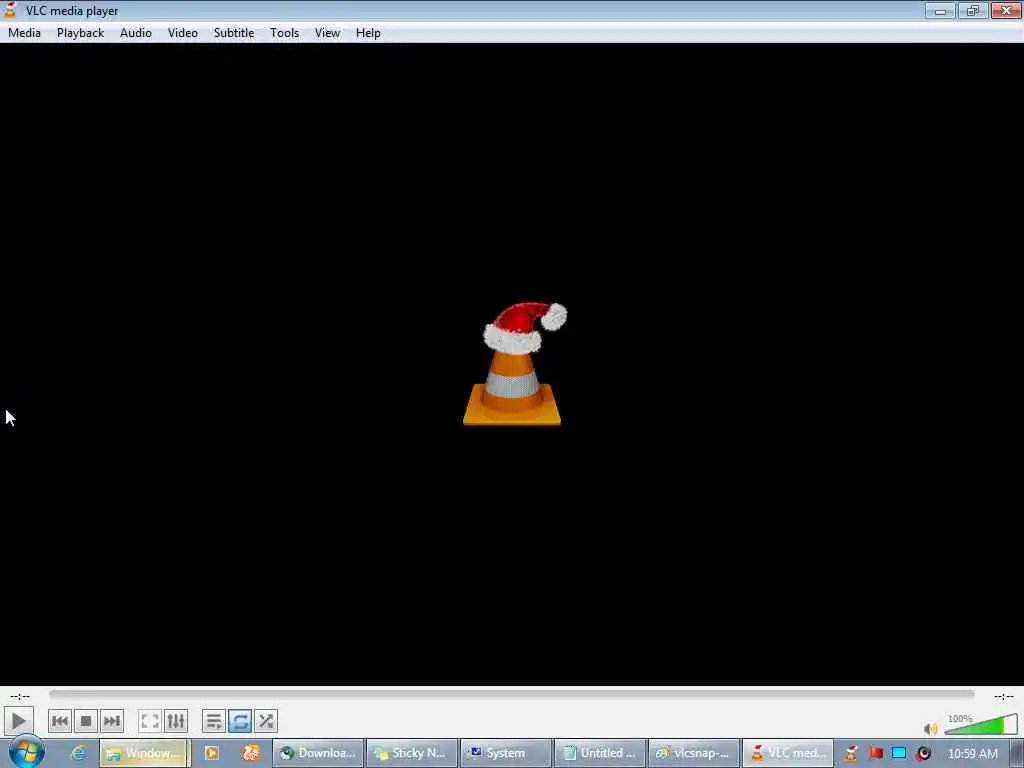
Task: Click the remaining time label at right
Action: click(x=1004, y=696)
